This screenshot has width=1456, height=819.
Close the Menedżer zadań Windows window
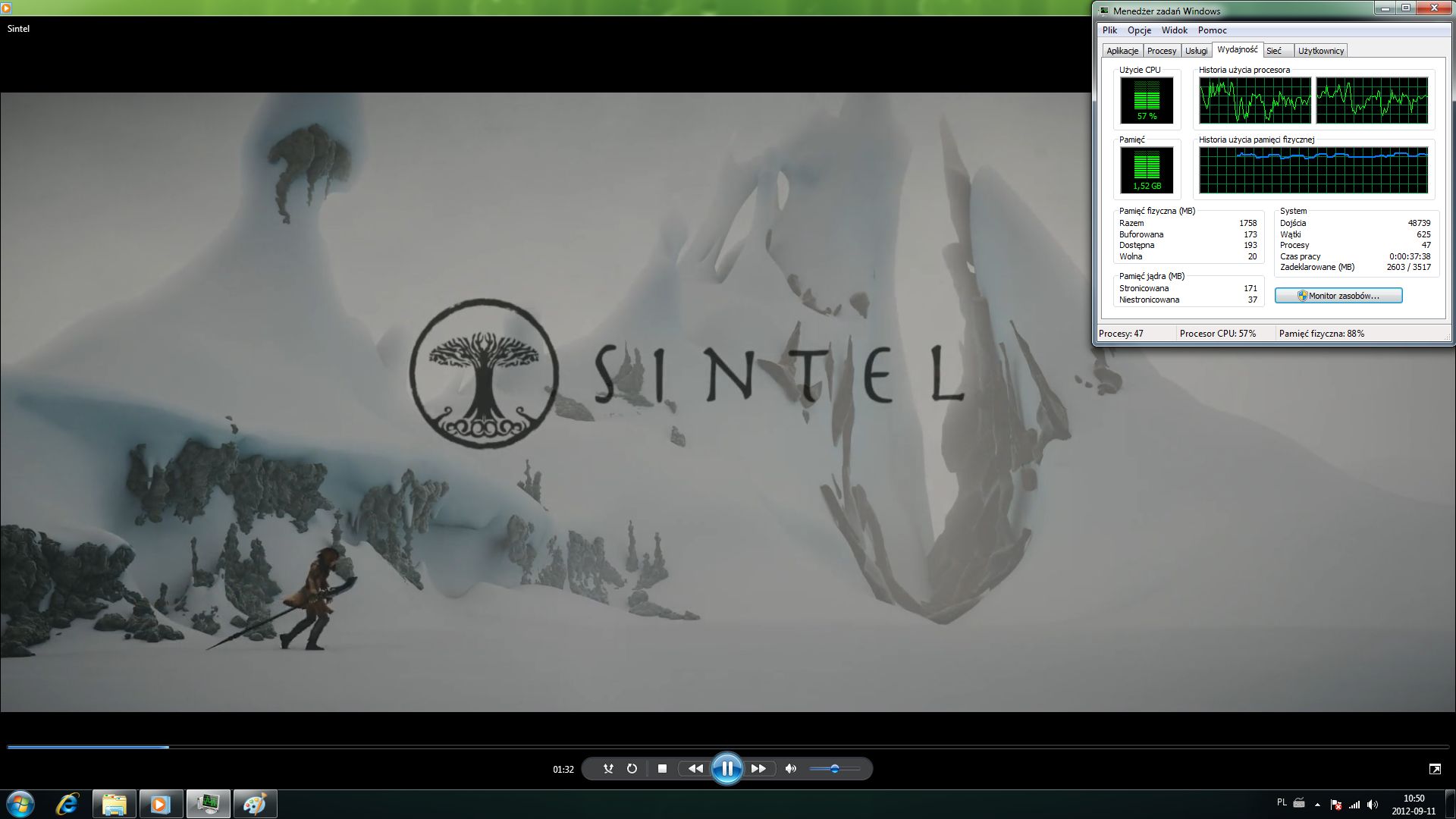point(1433,8)
